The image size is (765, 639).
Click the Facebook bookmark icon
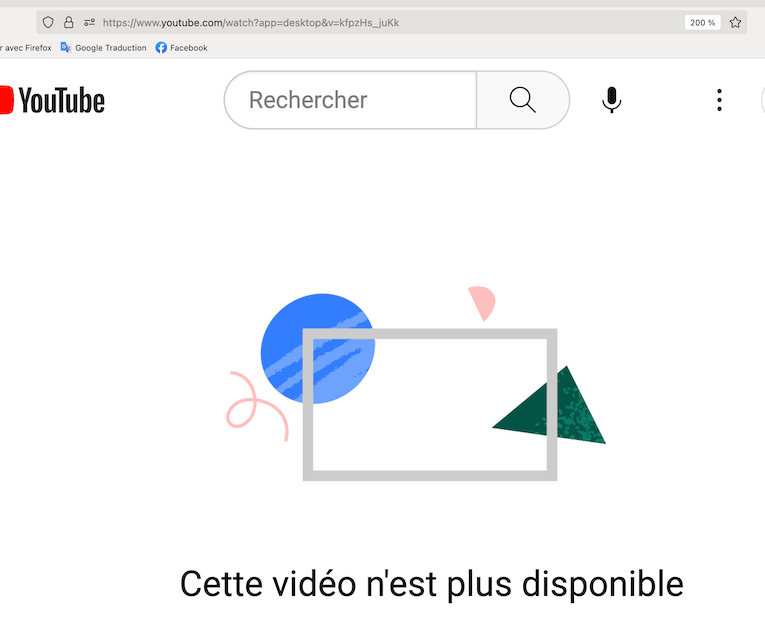point(161,48)
